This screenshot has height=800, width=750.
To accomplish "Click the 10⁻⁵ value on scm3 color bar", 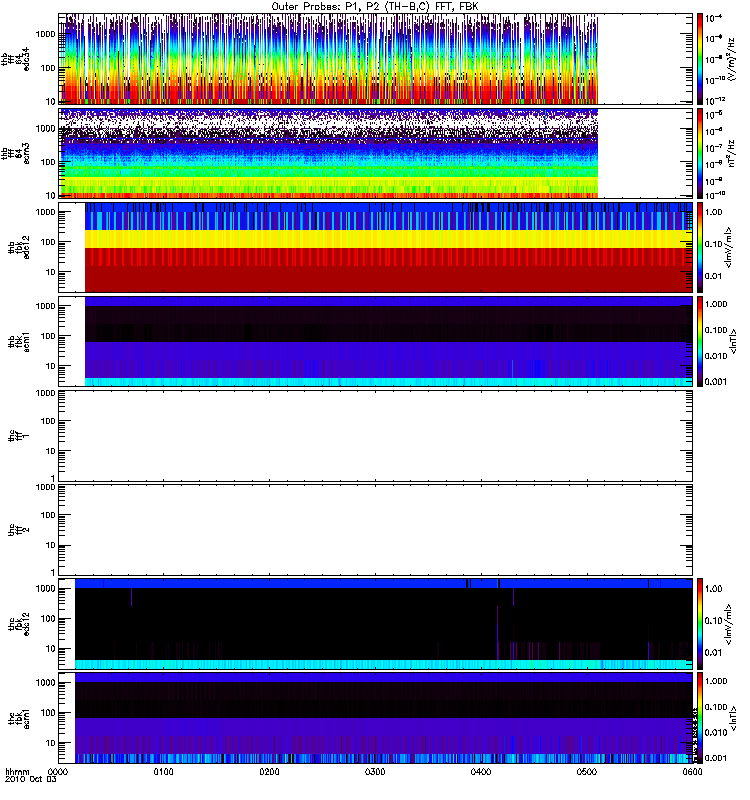I will pos(714,114).
